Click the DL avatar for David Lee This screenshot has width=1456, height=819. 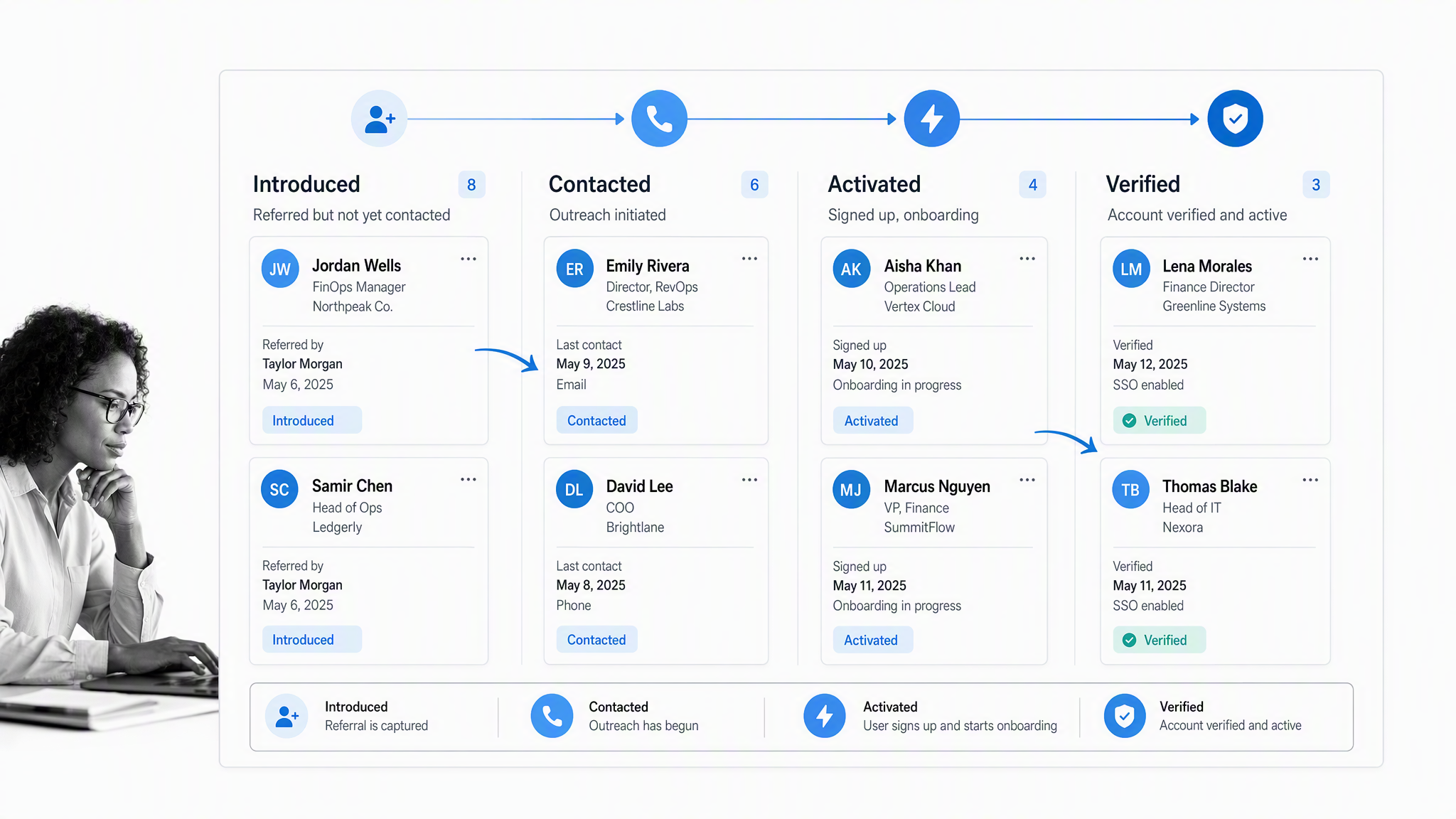point(574,489)
